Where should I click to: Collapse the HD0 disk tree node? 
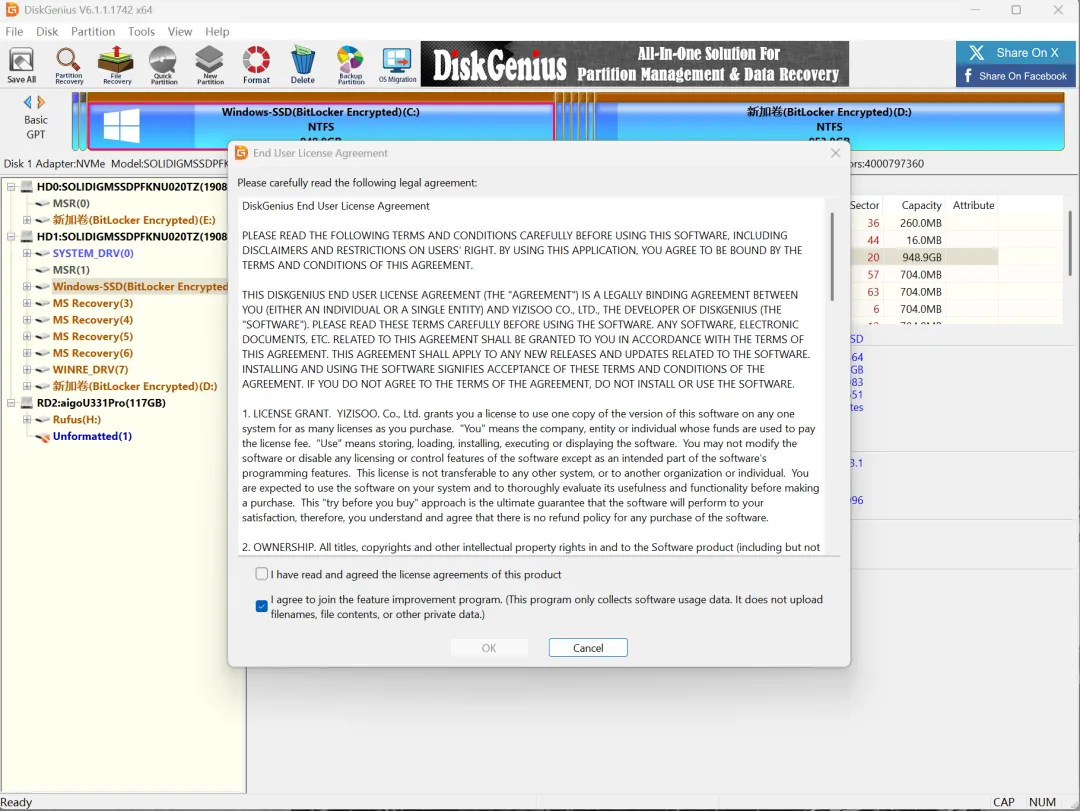point(11,187)
